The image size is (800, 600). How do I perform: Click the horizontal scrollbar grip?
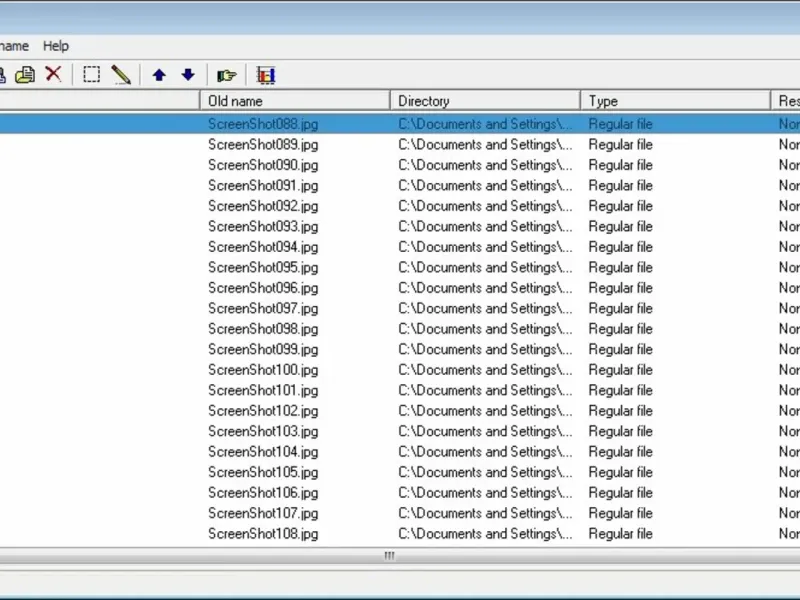(x=389, y=556)
